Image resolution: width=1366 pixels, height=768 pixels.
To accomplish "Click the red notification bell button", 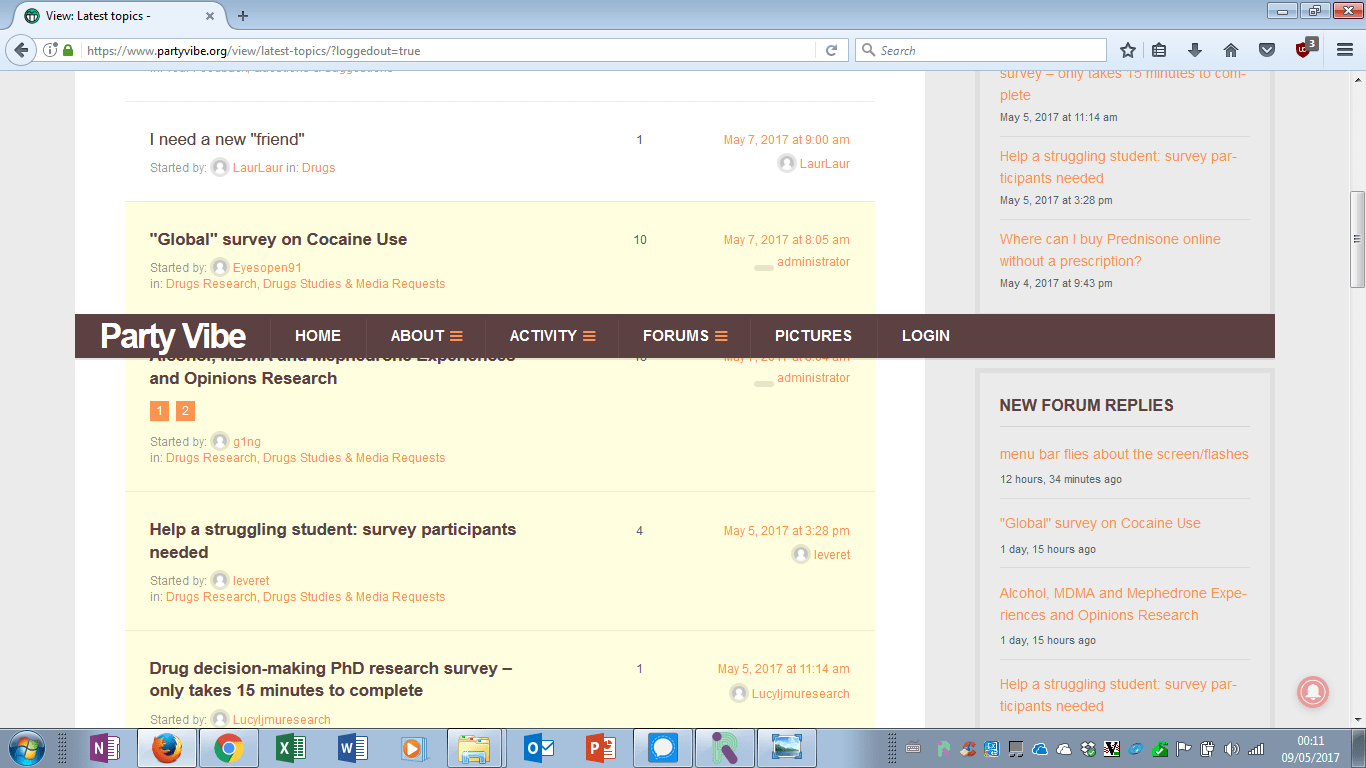I will pyautogui.click(x=1313, y=691).
